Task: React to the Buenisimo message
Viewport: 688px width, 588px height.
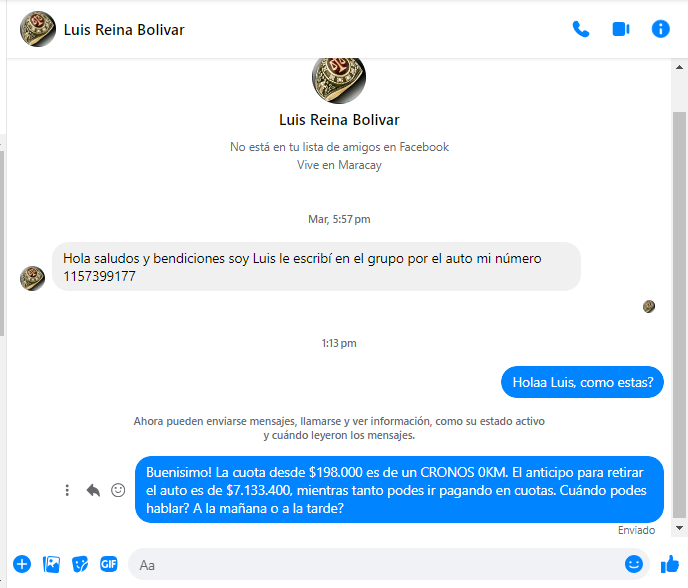Action: coord(118,490)
